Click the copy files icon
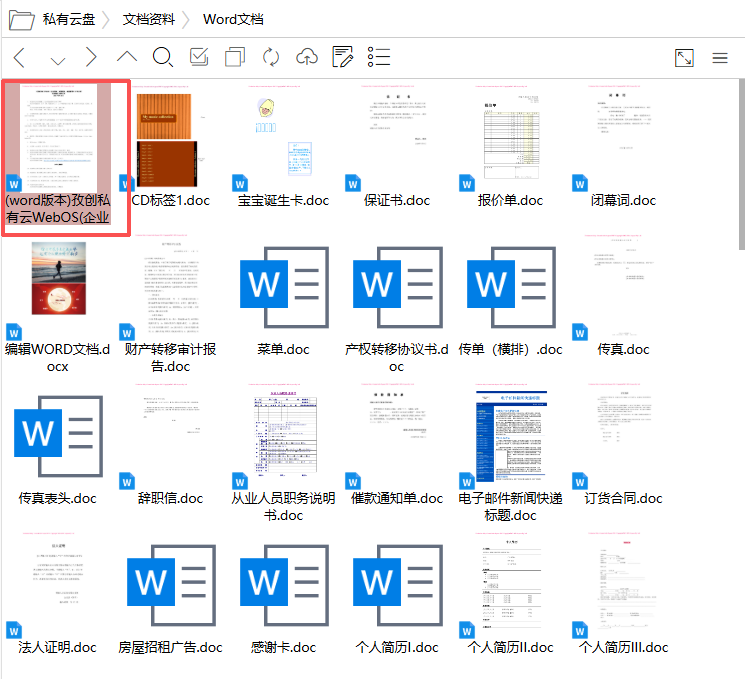 click(x=235, y=57)
